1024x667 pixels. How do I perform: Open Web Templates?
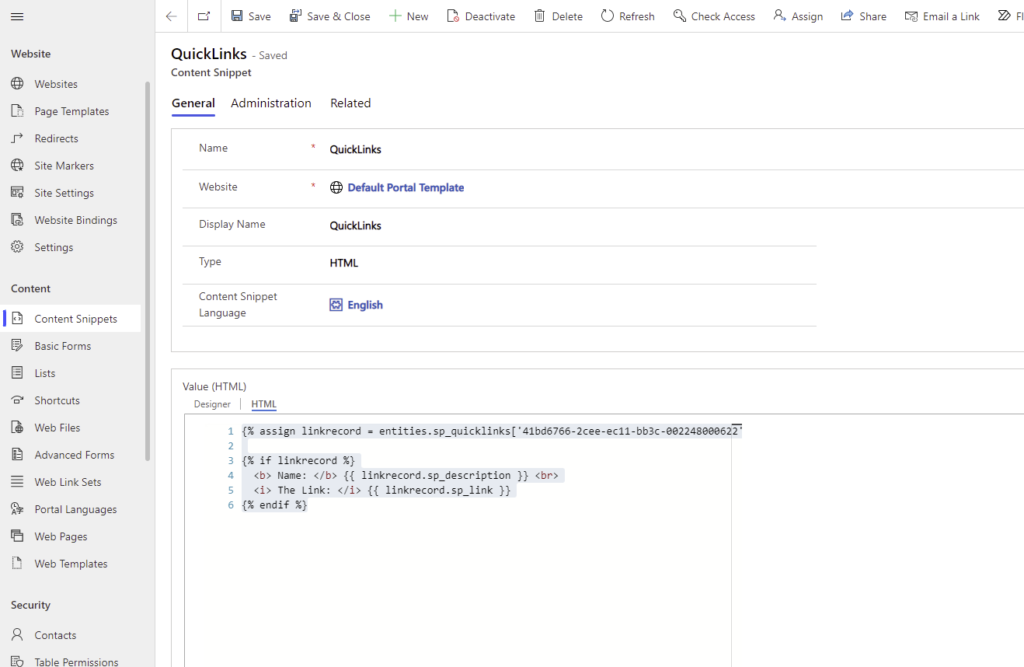[x=71, y=564]
